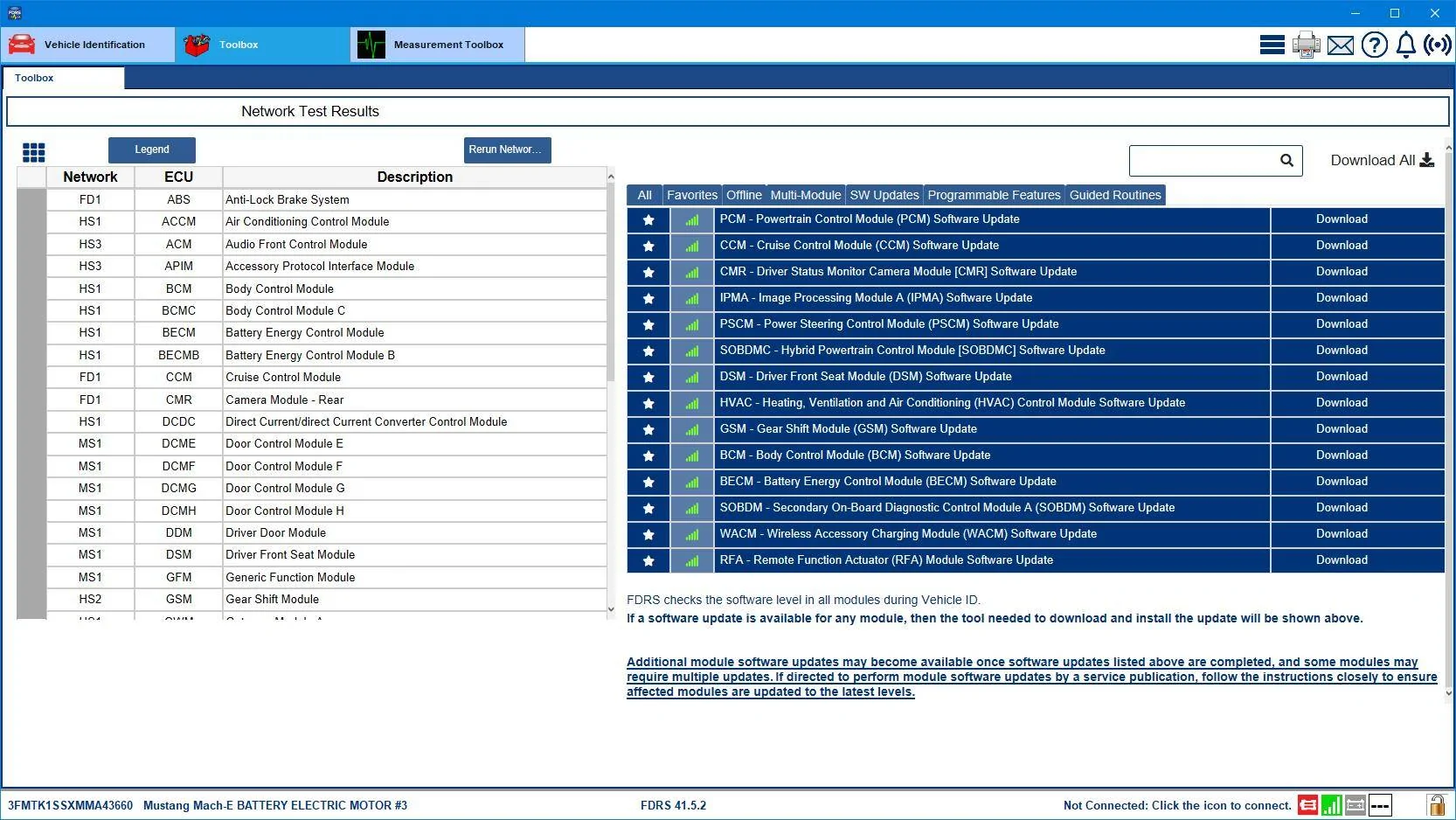Image resolution: width=1456 pixels, height=820 pixels.
Task: Click the Legend button
Action: [152, 149]
